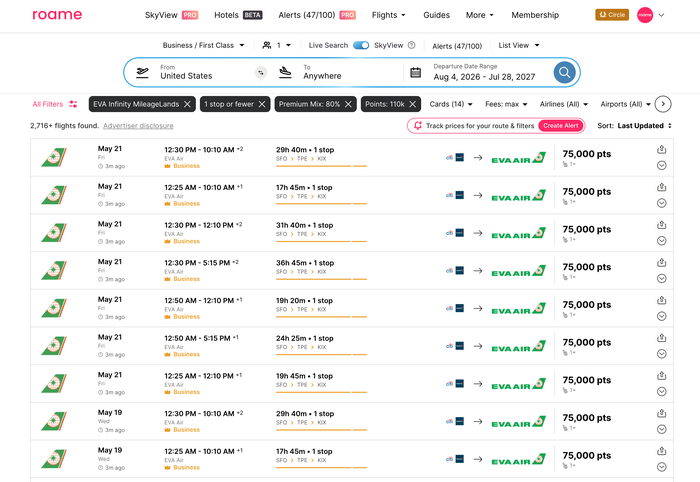
Task: Open the Cards (14) filter dropdown
Action: [x=451, y=104]
